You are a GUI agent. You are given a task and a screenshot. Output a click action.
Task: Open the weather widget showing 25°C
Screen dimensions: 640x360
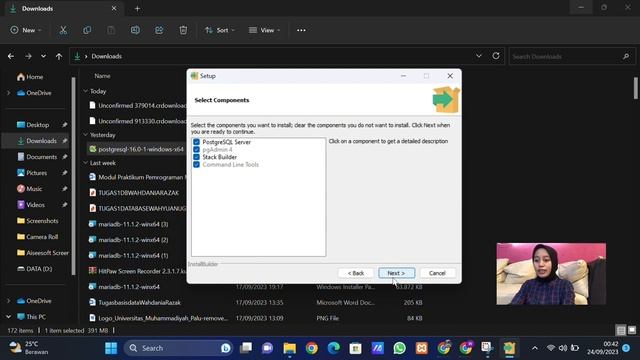coord(29,348)
